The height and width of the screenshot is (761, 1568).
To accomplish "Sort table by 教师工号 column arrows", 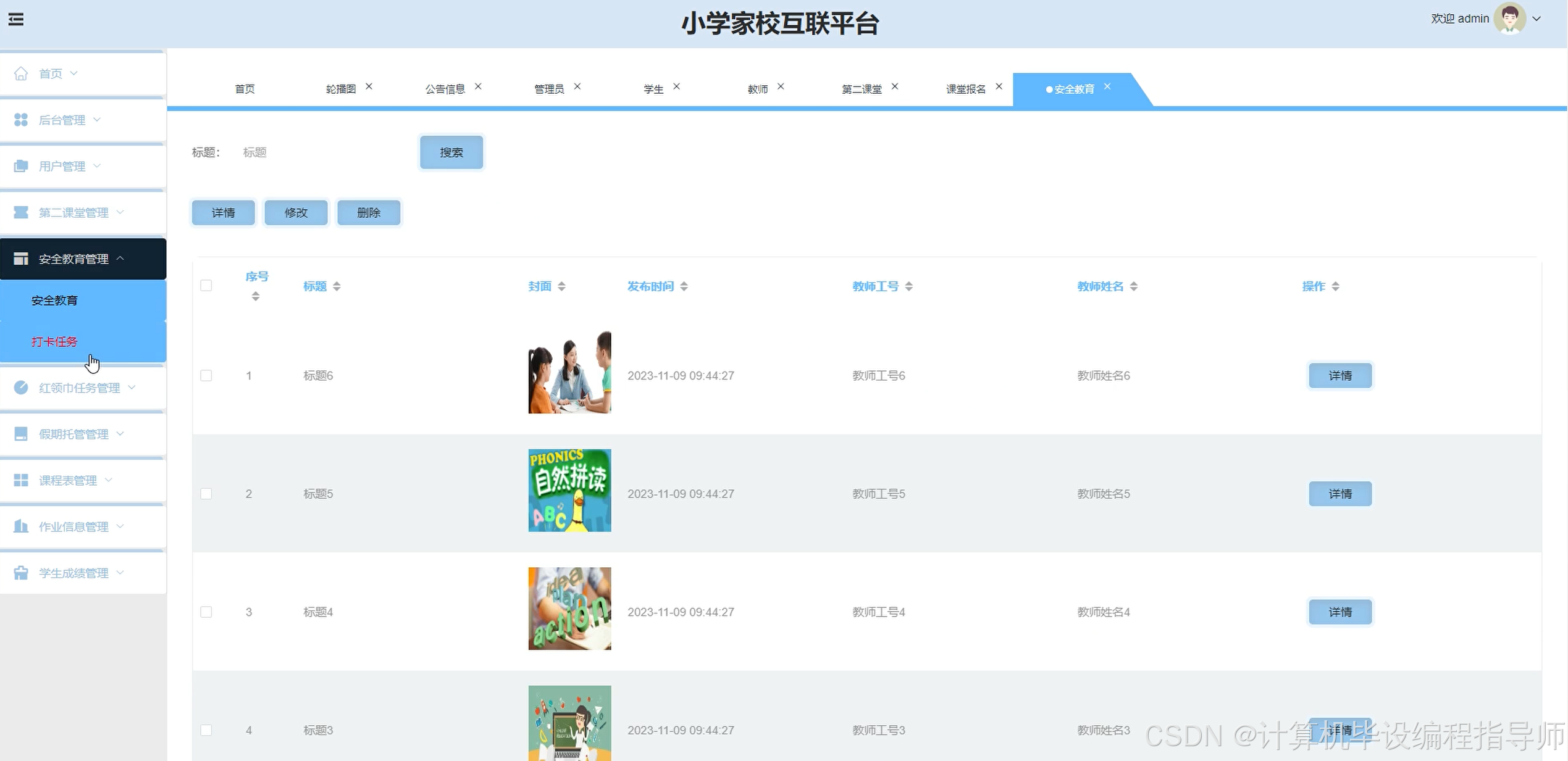I will click(x=908, y=286).
